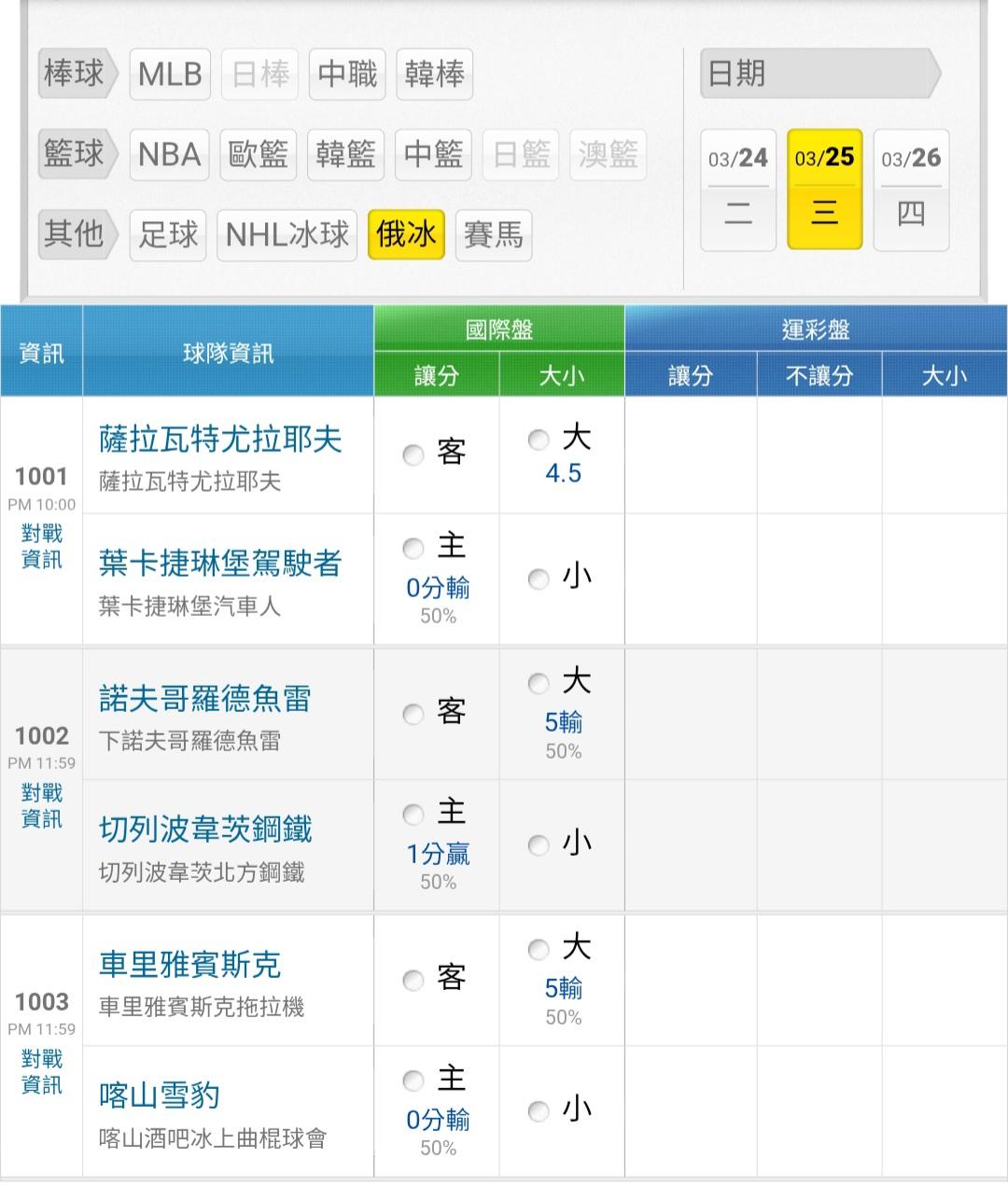Open 對戰資訊 link for game 1001
The image size is (1008, 1186).
click(x=42, y=547)
